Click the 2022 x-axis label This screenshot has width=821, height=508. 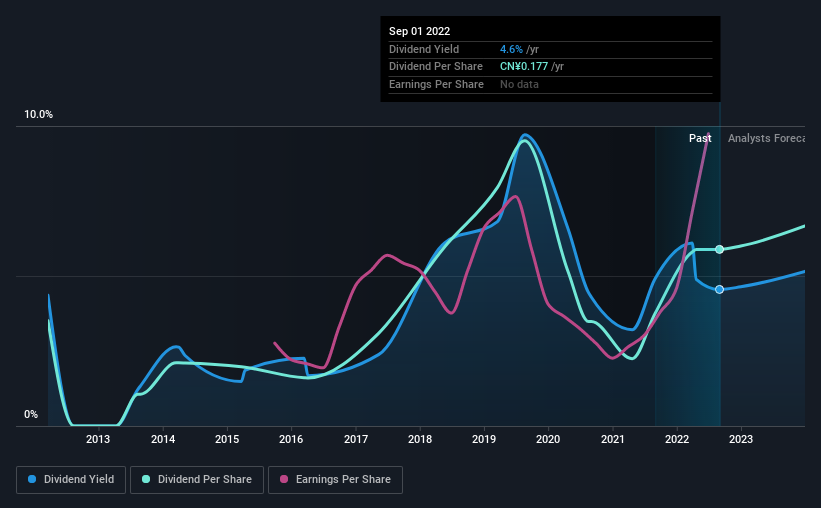click(x=677, y=439)
